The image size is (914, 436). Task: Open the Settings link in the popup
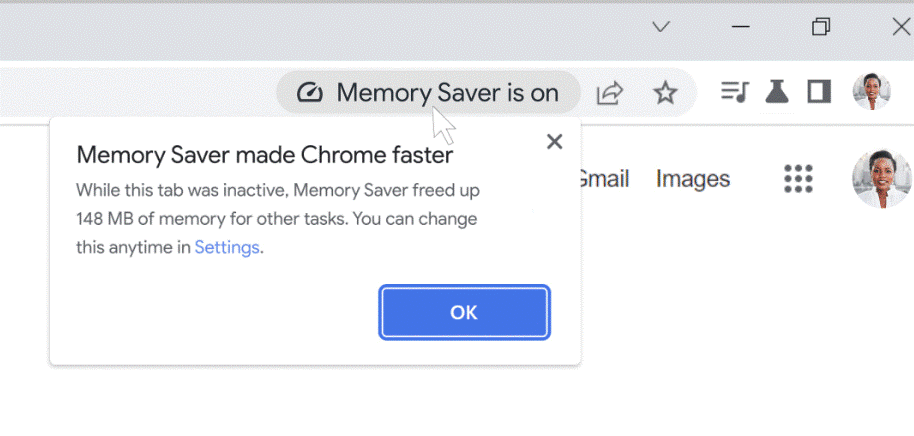pyautogui.click(x=227, y=247)
